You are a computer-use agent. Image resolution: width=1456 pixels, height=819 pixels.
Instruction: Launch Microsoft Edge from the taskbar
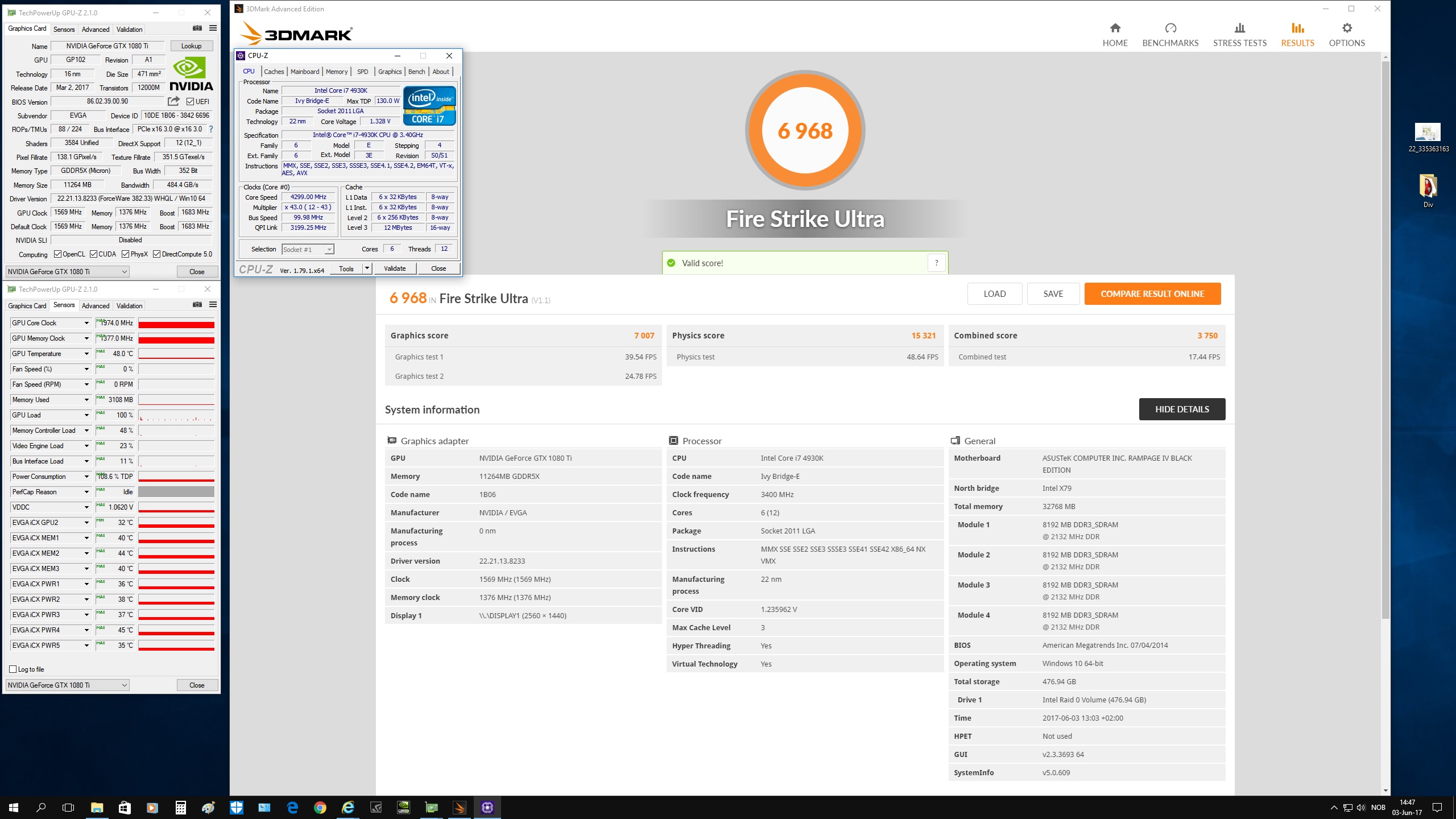click(292, 808)
